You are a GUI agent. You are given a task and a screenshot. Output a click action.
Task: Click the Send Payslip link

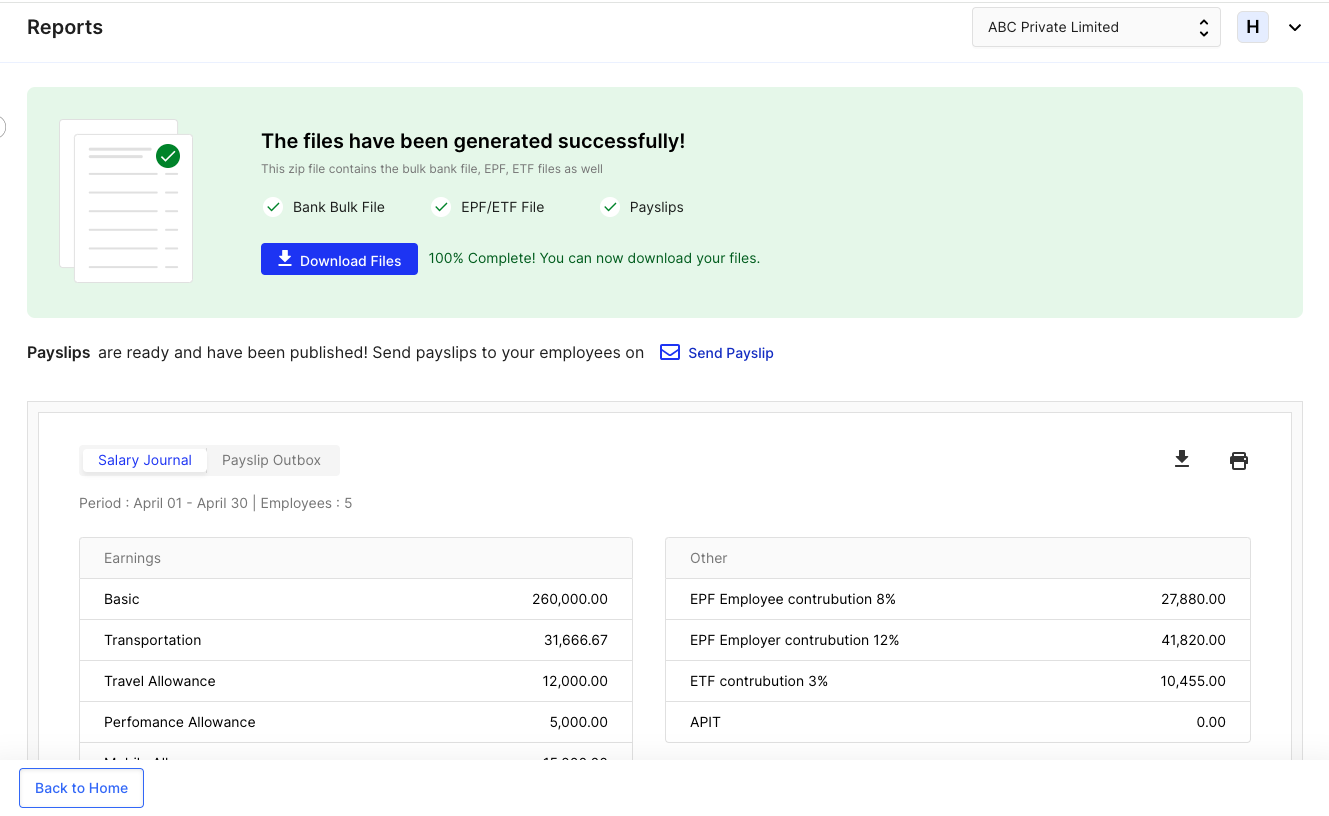point(731,353)
